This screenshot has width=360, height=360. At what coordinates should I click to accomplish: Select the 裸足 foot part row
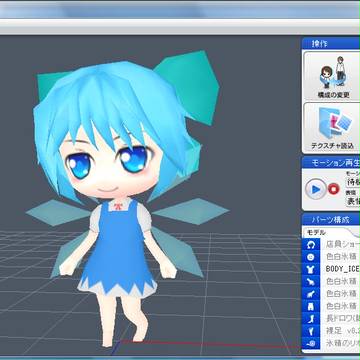click(339, 331)
